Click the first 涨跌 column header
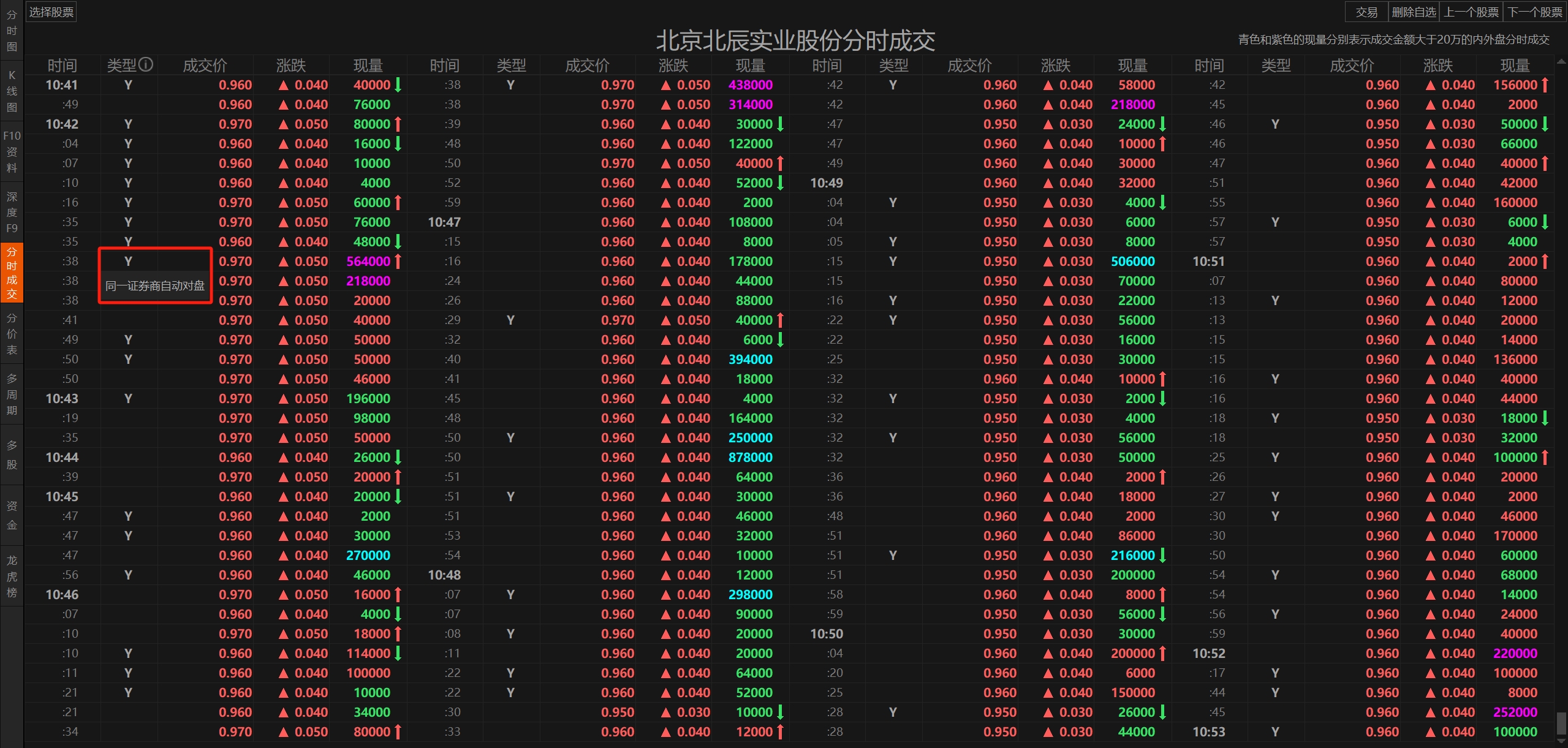This screenshot has height=748, width=1568. point(291,65)
